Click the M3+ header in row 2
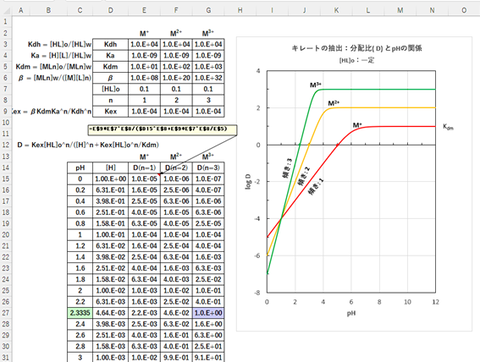This screenshot has width=480, height=362. [x=208, y=33]
